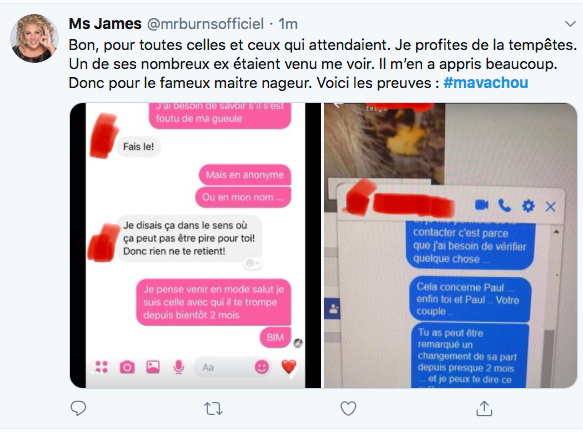Open the left pink chat screenshot
This screenshot has width=583, height=433.
pos(195,245)
